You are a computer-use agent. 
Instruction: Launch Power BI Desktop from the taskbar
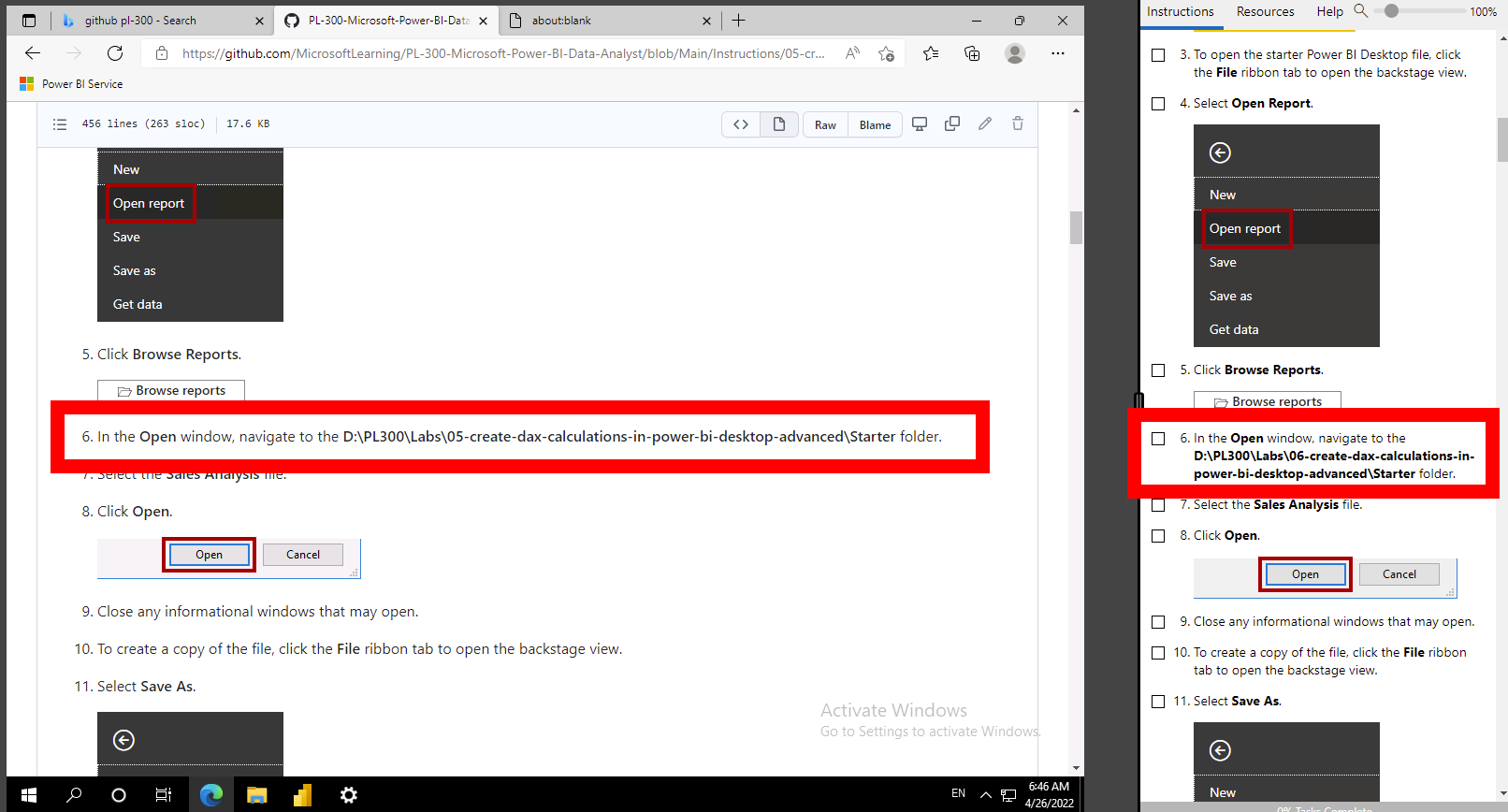302,795
